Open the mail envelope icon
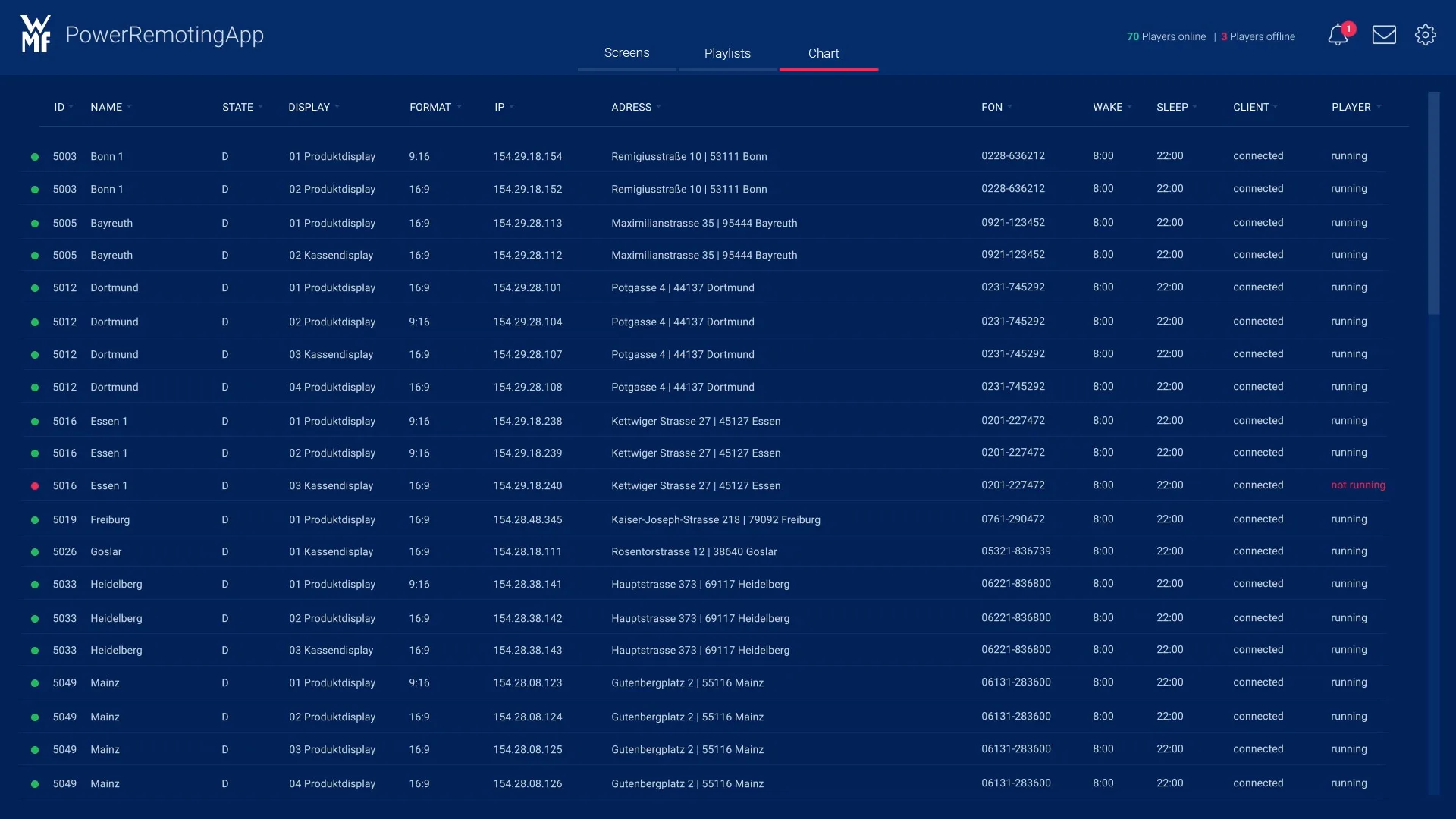This screenshot has height=819, width=1456. 1384,35
